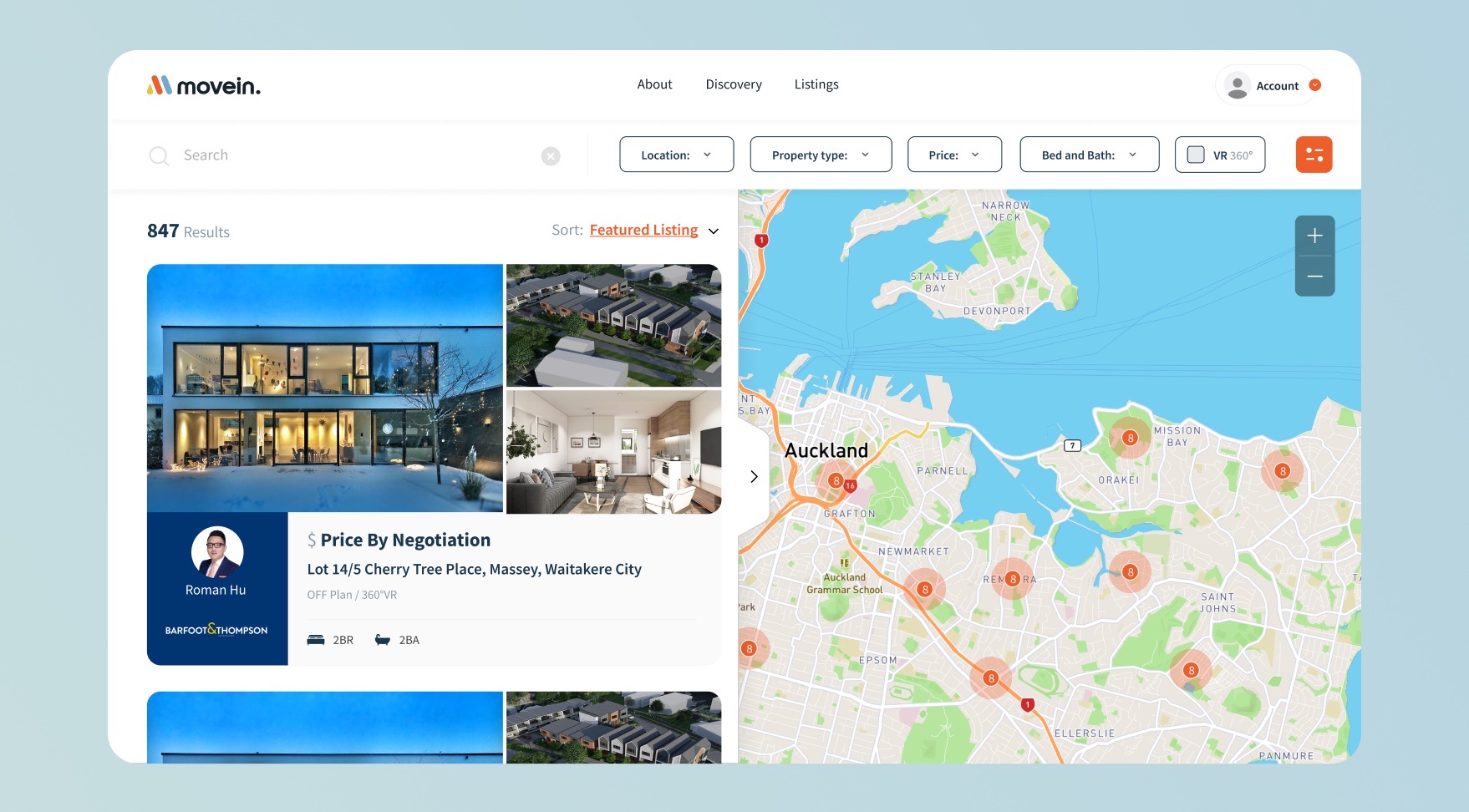
Task: Open the Price filter dropdown
Action: click(954, 155)
